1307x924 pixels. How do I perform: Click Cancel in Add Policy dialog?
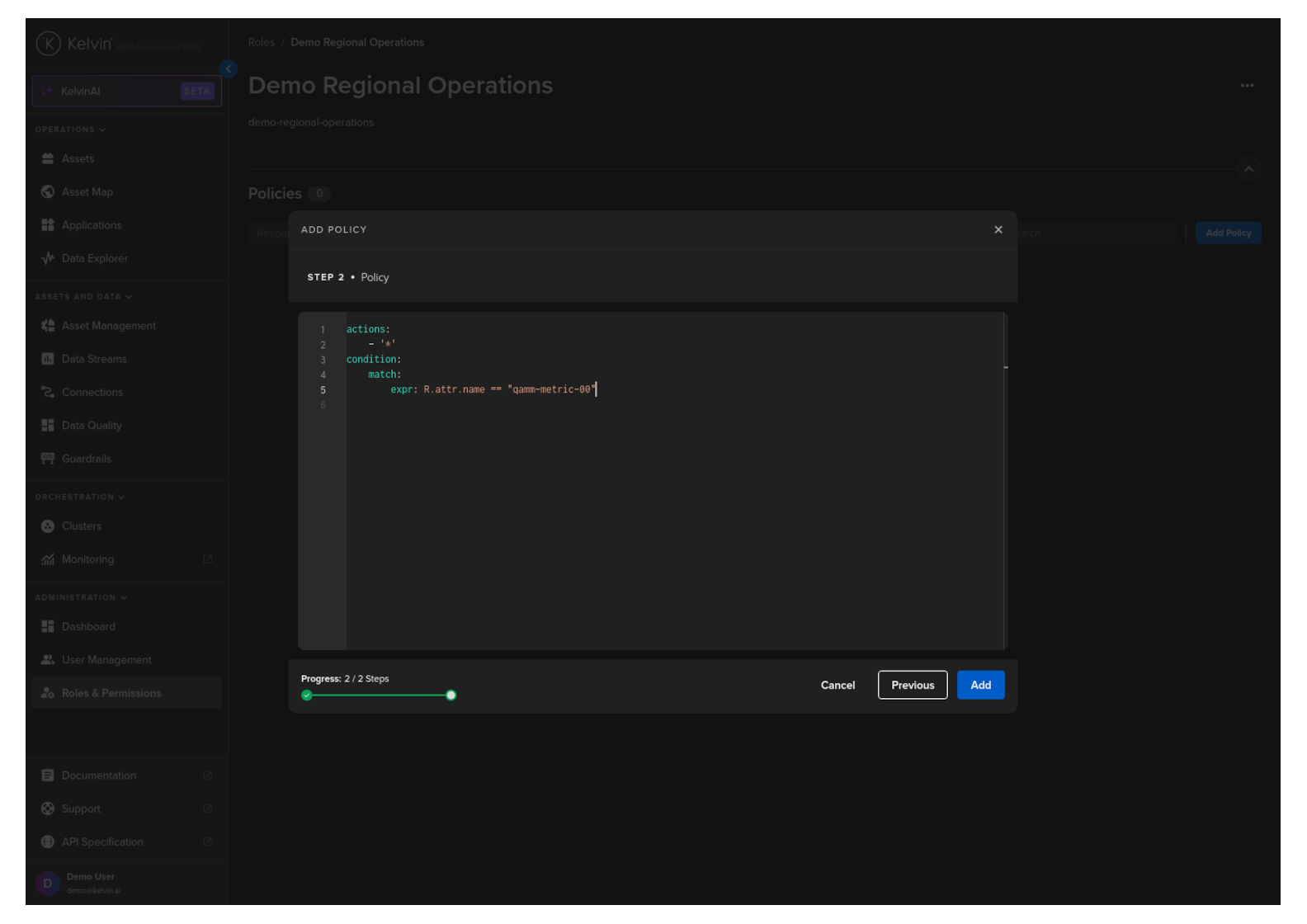pos(838,685)
